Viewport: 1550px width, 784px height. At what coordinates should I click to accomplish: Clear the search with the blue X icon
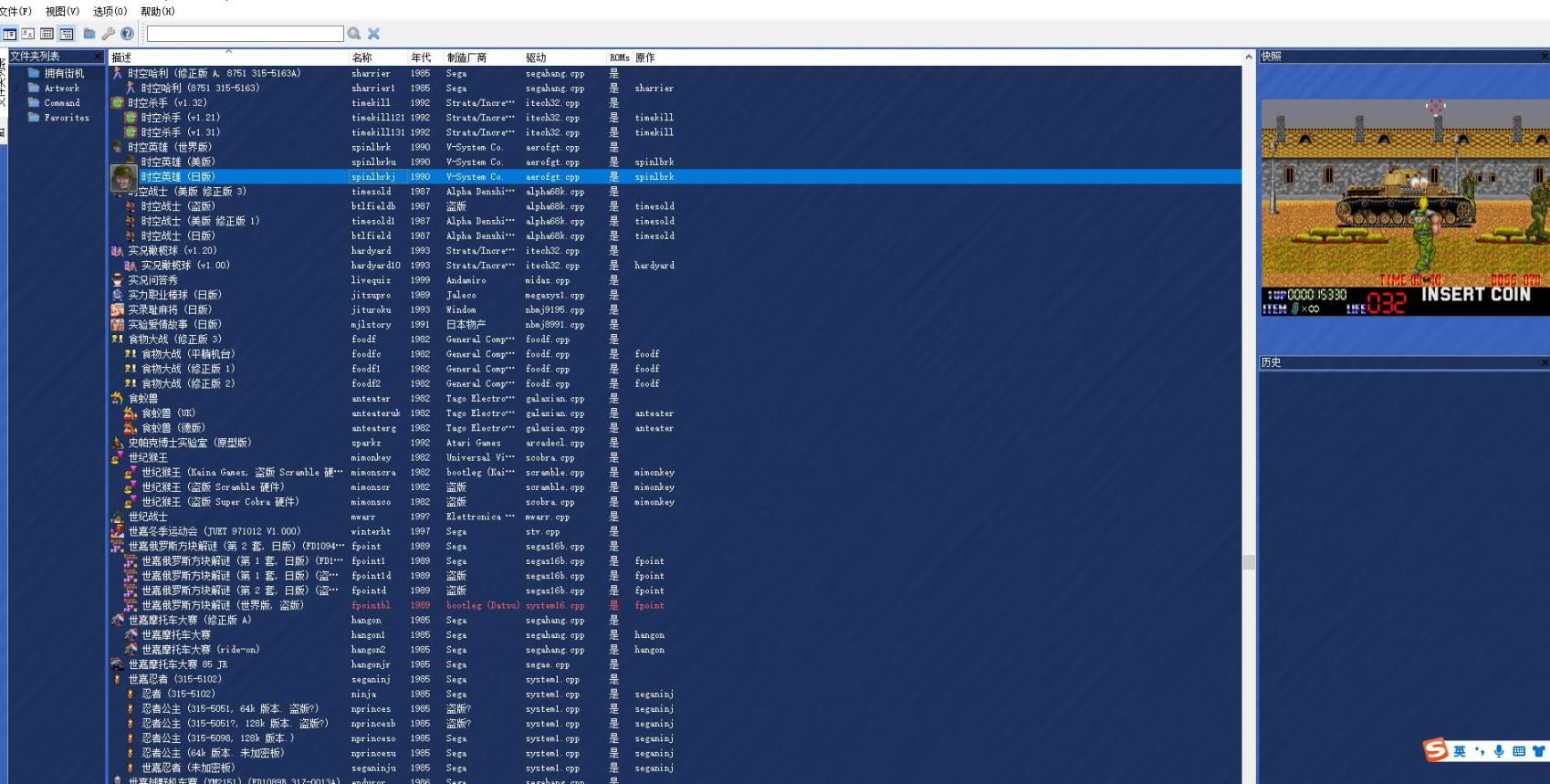(x=373, y=34)
